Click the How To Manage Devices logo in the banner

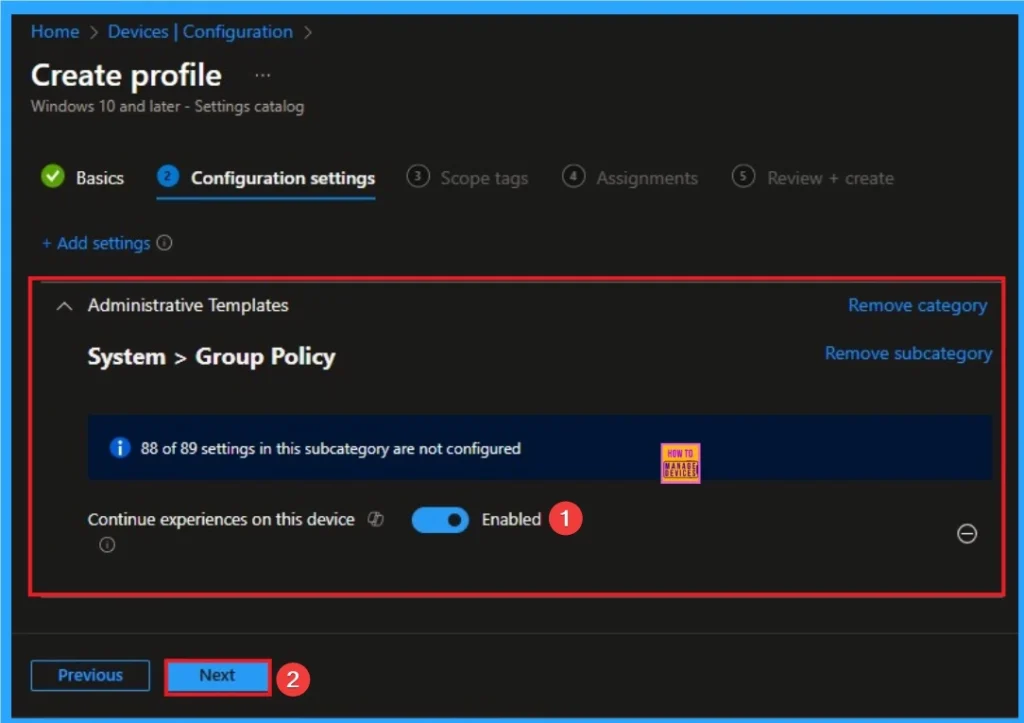click(680, 462)
